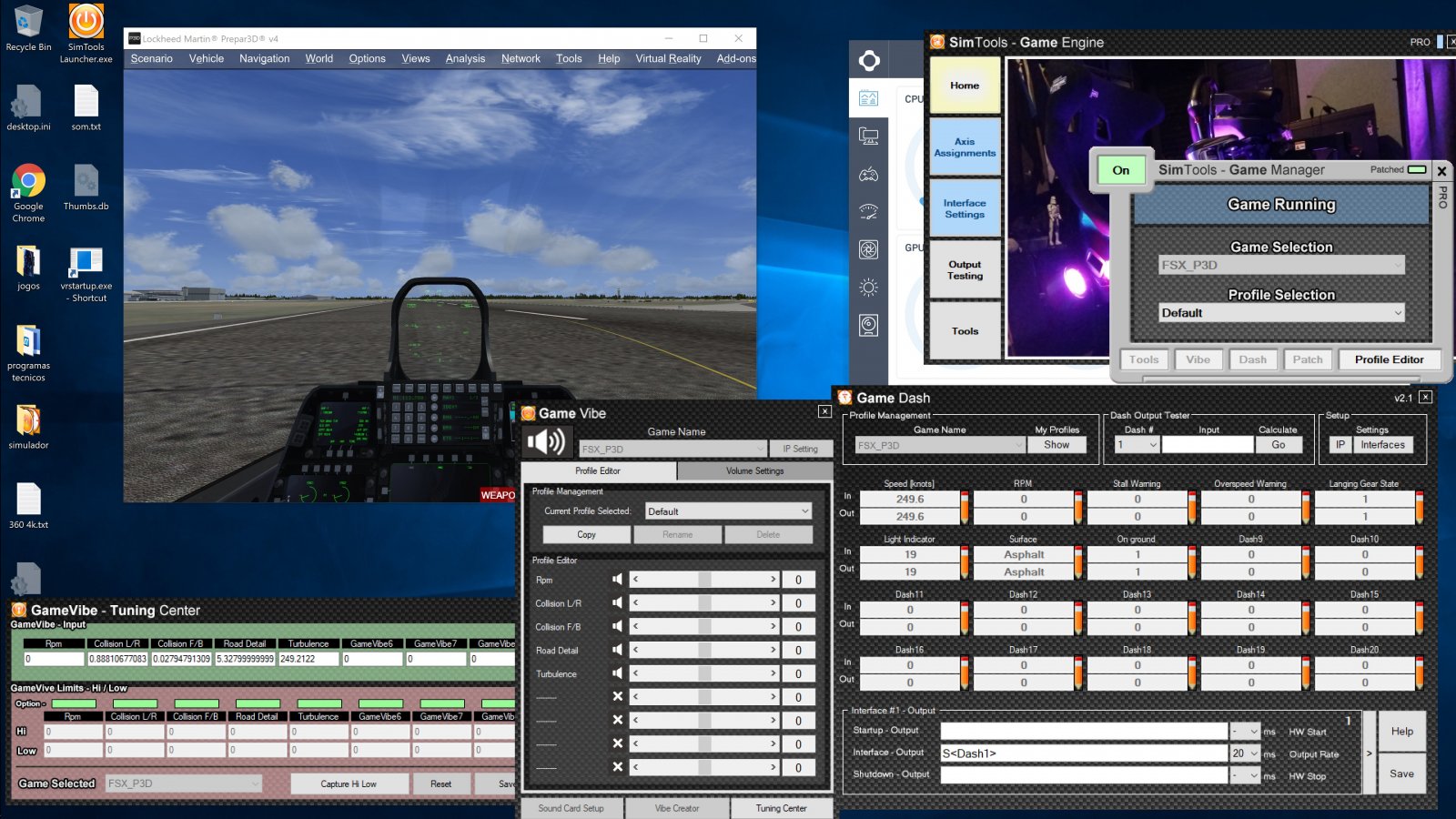Viewport: 1456px width, 819px height.
Task: Open Navigation menu in Prepar3D
Action: (265, 58)
